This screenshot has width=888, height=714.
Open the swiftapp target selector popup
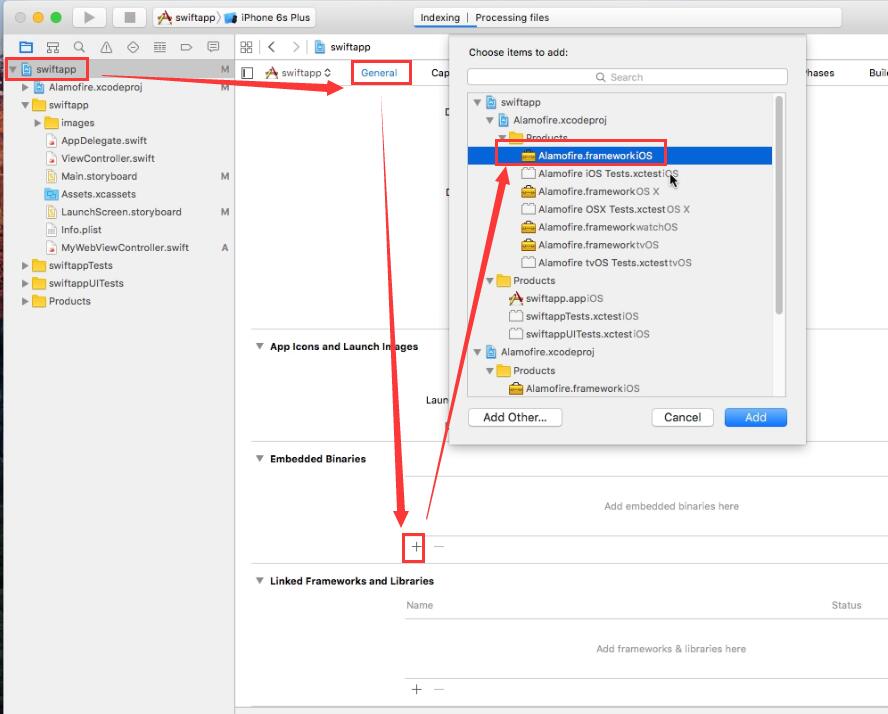[x=298, y=73]
